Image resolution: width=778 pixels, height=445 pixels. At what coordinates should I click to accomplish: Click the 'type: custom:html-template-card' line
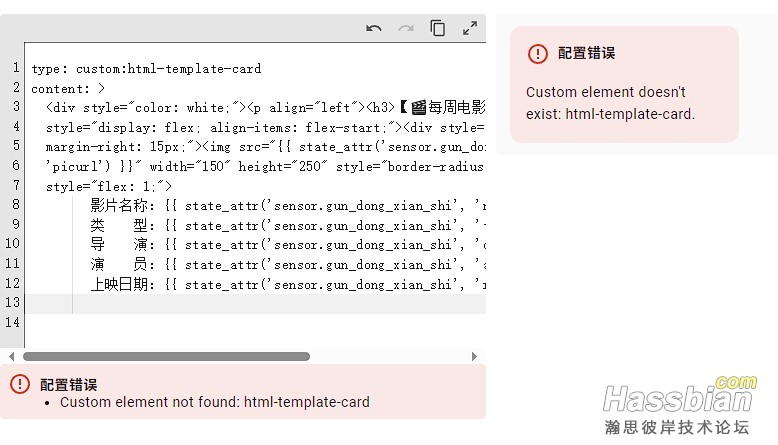[146, 69]
